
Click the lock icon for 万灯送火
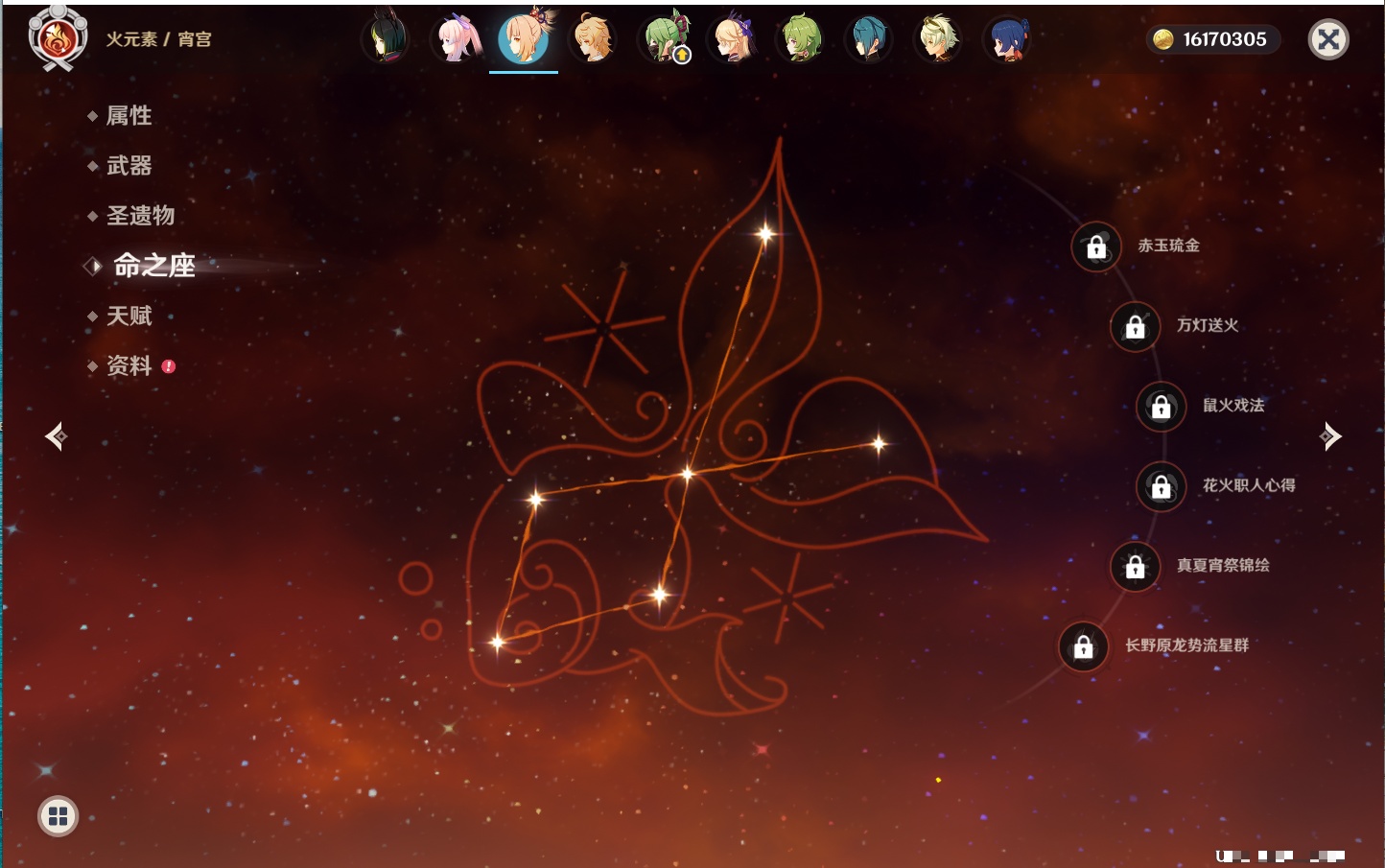[x=1136, y=327]
